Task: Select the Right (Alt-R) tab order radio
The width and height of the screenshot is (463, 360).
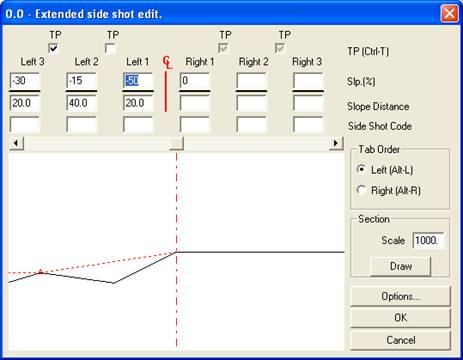Action: (361, 190)
